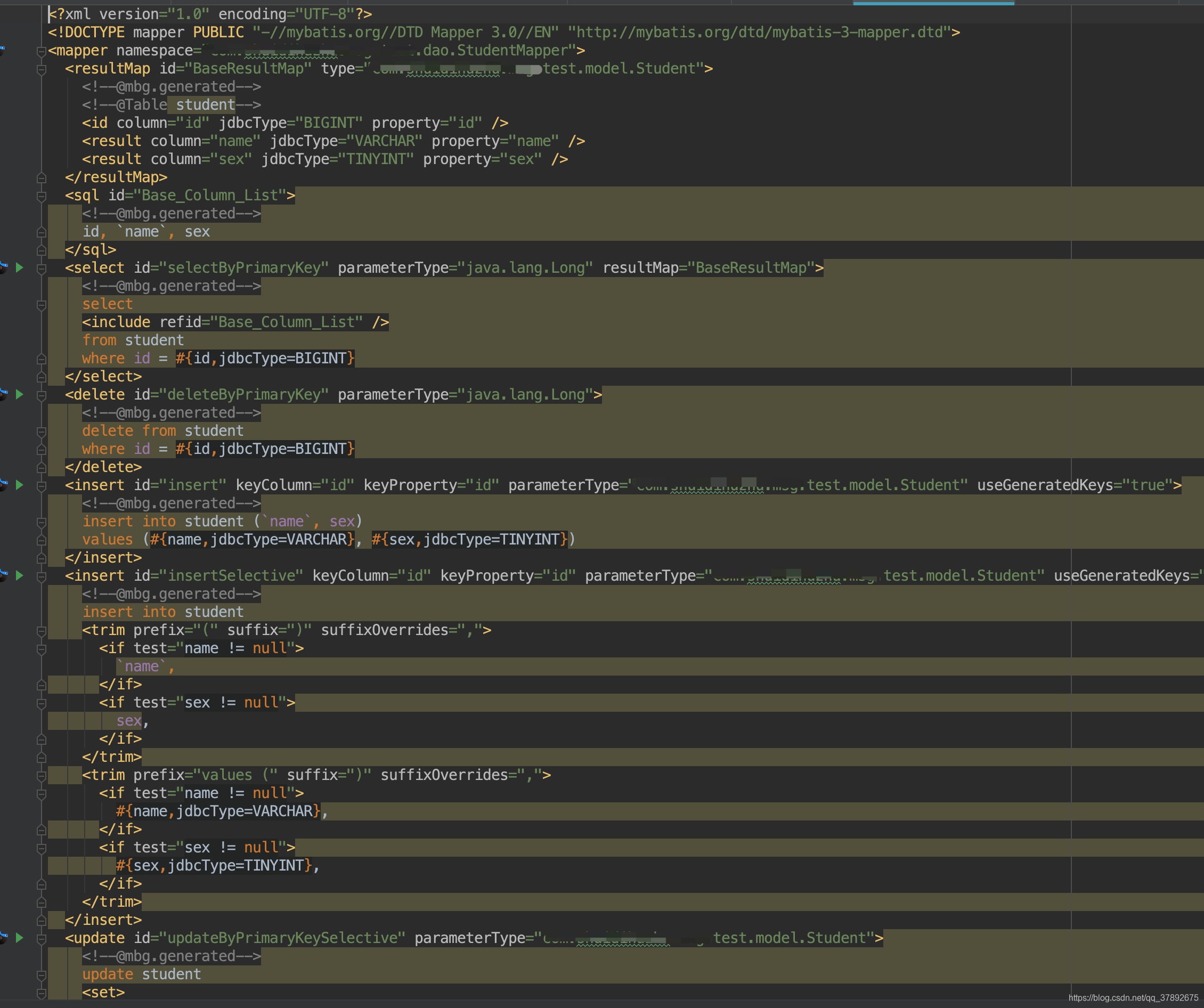Viewport: 1204px width, 1008px height.
Task: Fold the Base_Column_List sql block
Action: point(41,197)
